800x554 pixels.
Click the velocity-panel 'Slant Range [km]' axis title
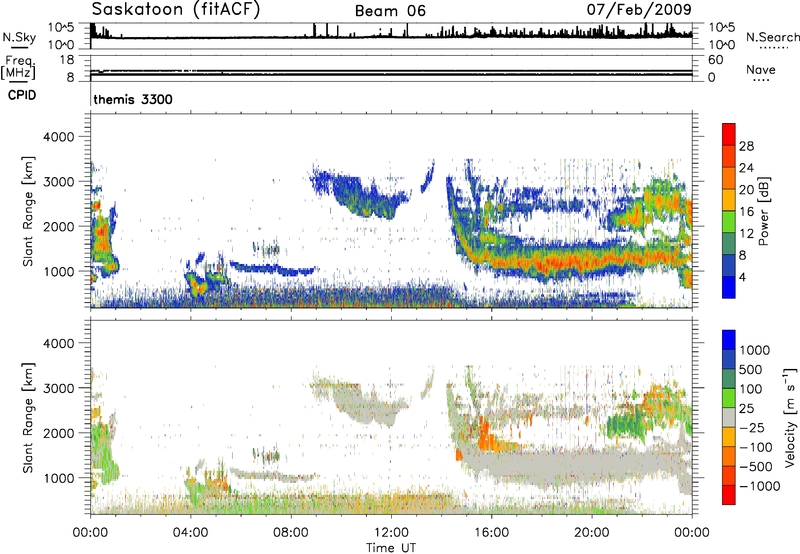28,417
